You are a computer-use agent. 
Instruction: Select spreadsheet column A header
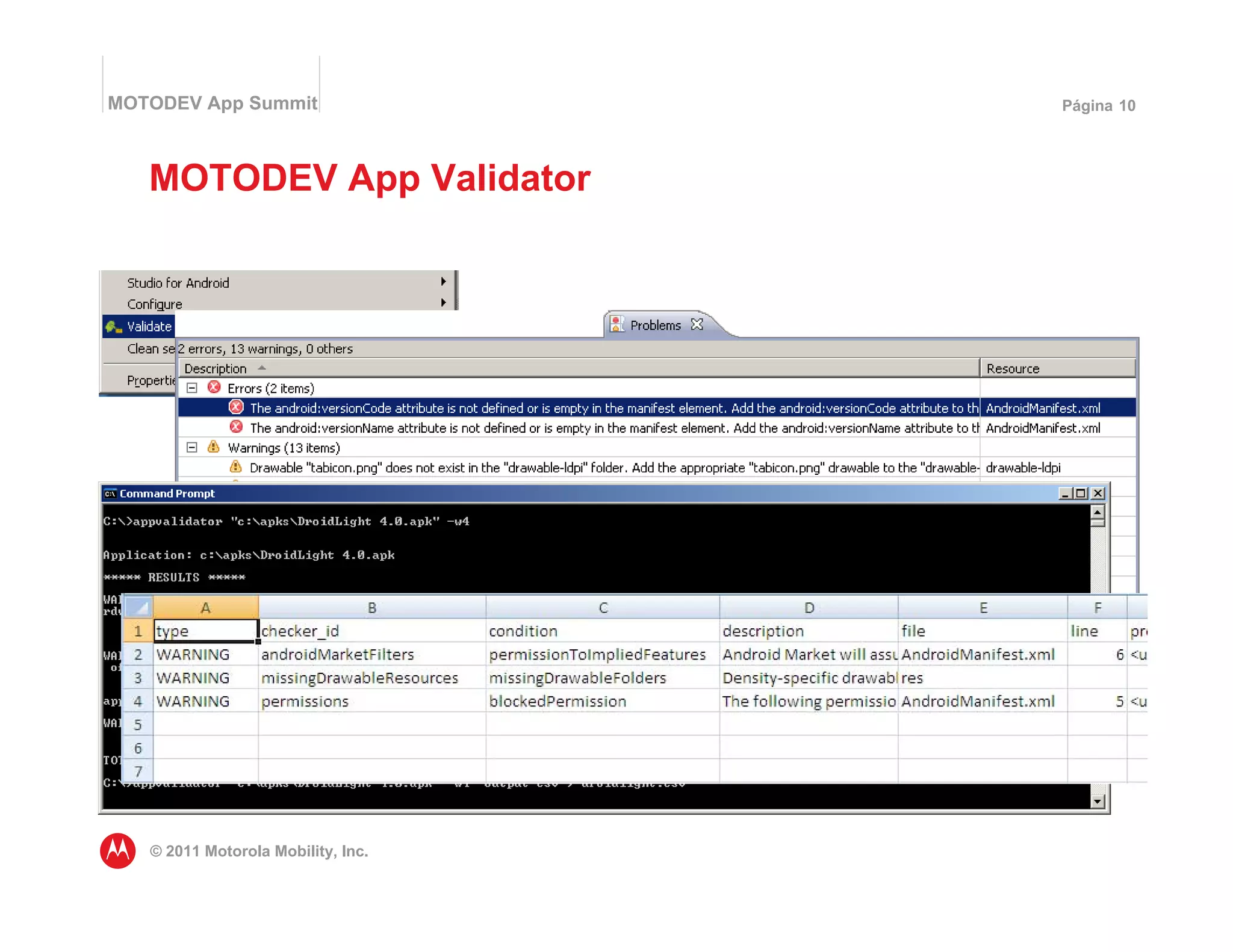coord(206,608)
